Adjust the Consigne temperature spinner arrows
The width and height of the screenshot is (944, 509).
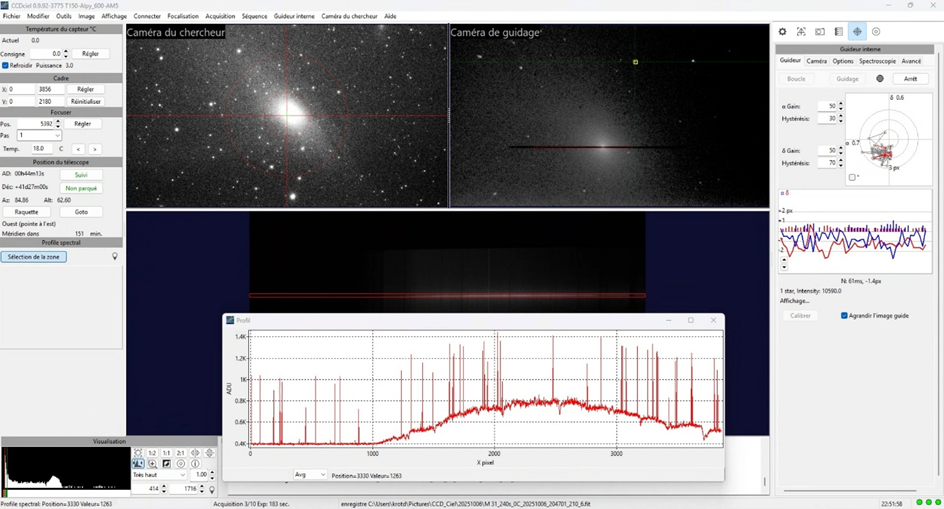(66, 54)
